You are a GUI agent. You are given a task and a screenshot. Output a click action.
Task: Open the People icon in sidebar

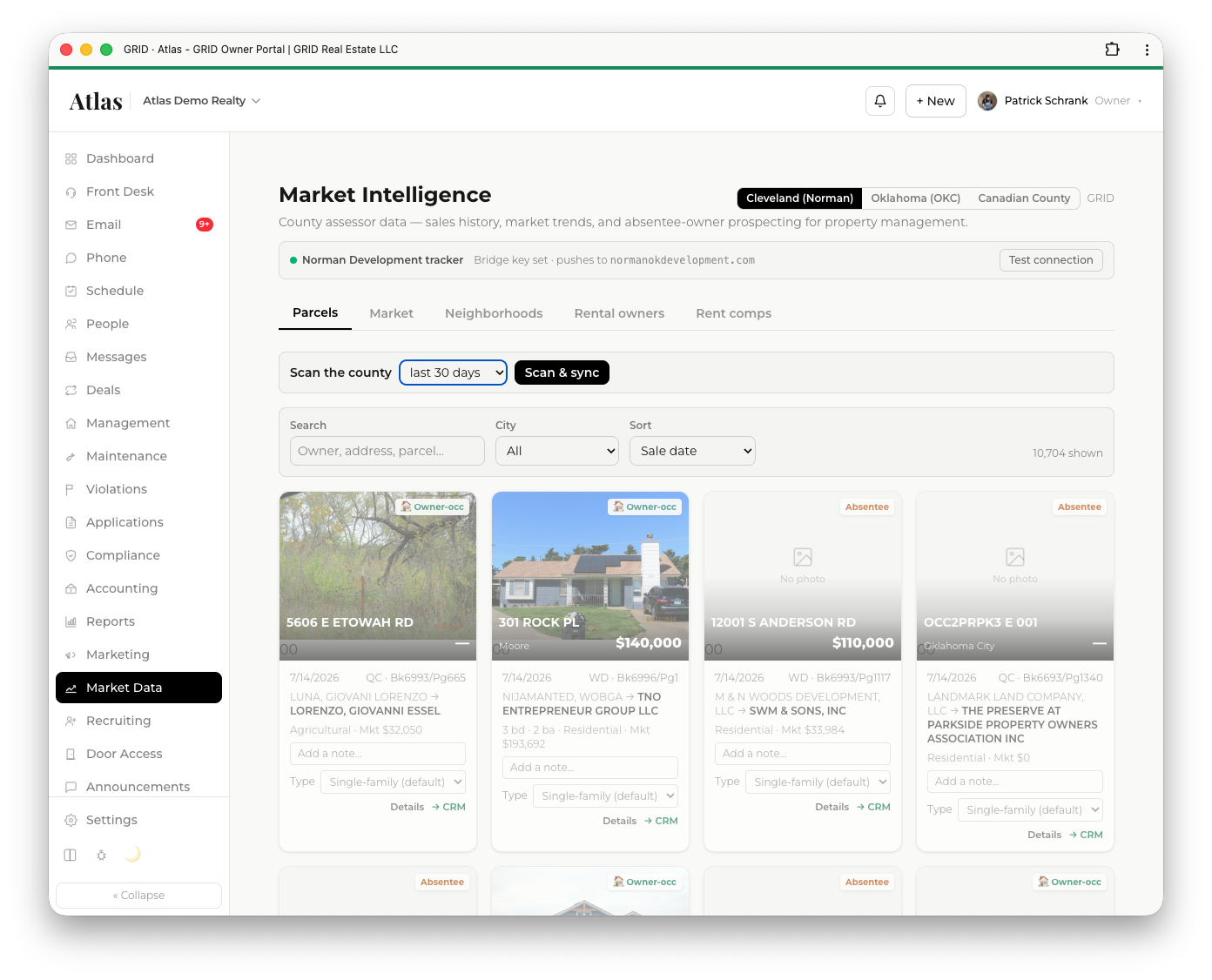pos(71,324)
